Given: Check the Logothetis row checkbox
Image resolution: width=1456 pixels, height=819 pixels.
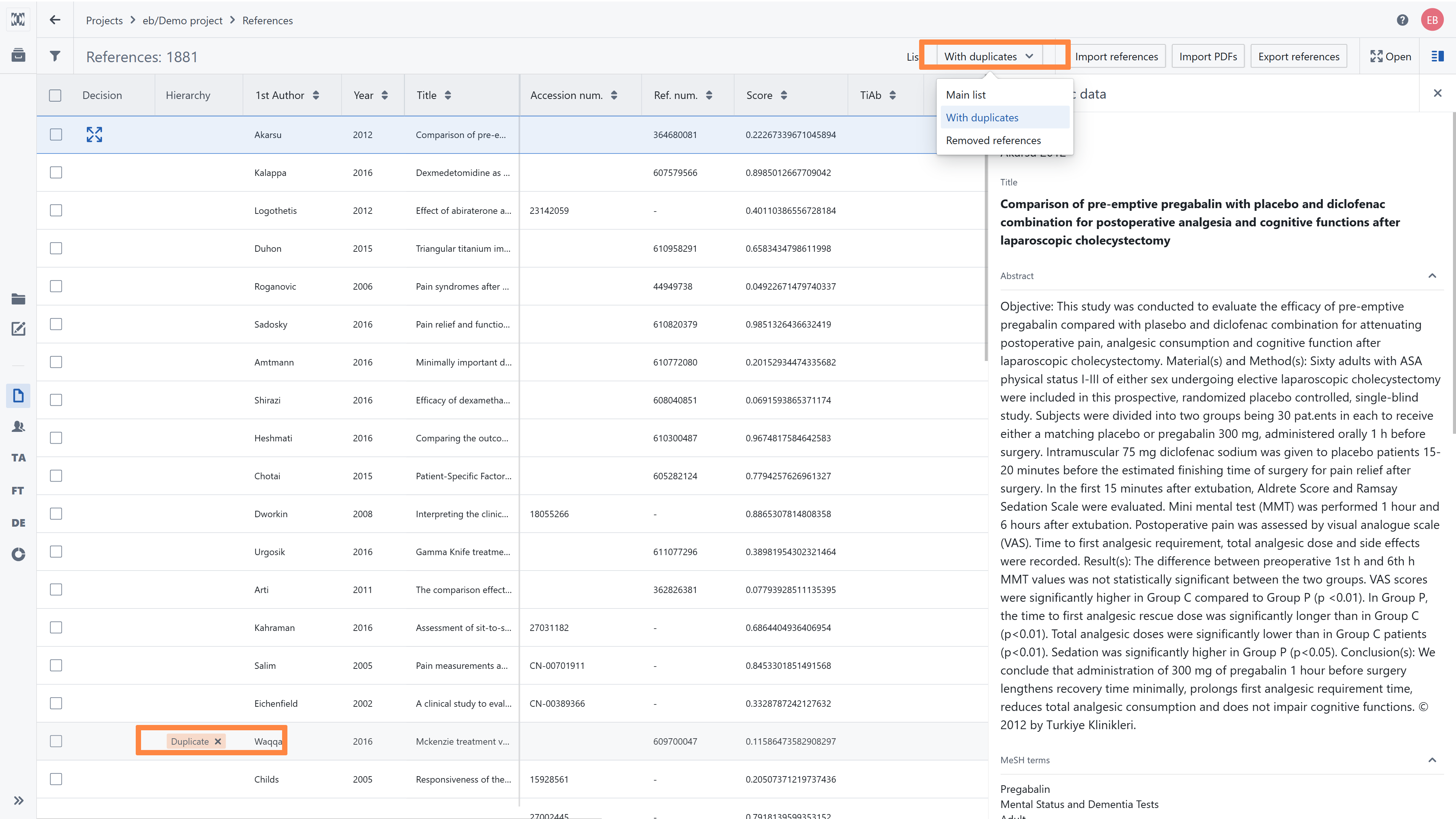Looking at the screenshot, I should pyautogui.click(x=56, y=210).
